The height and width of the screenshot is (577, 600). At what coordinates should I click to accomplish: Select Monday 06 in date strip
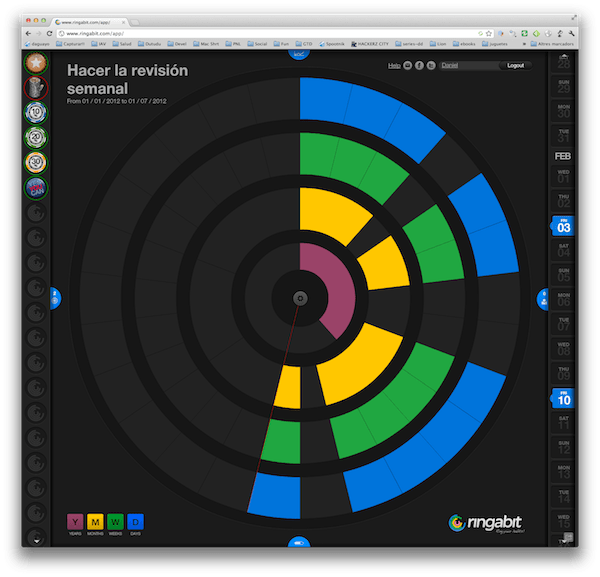tap(563, 300)
